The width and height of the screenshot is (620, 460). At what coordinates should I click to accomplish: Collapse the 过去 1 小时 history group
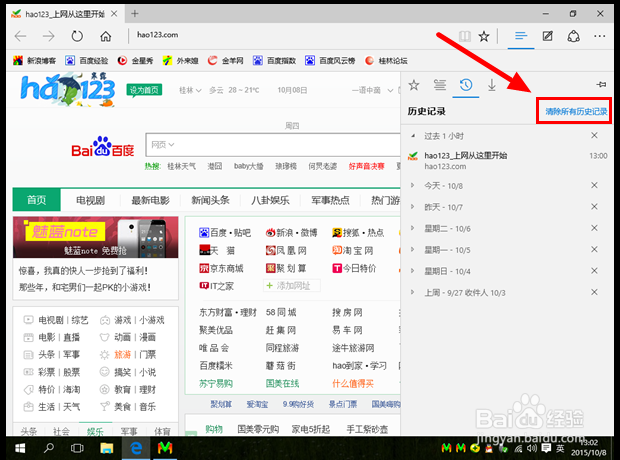coord(413,136)
